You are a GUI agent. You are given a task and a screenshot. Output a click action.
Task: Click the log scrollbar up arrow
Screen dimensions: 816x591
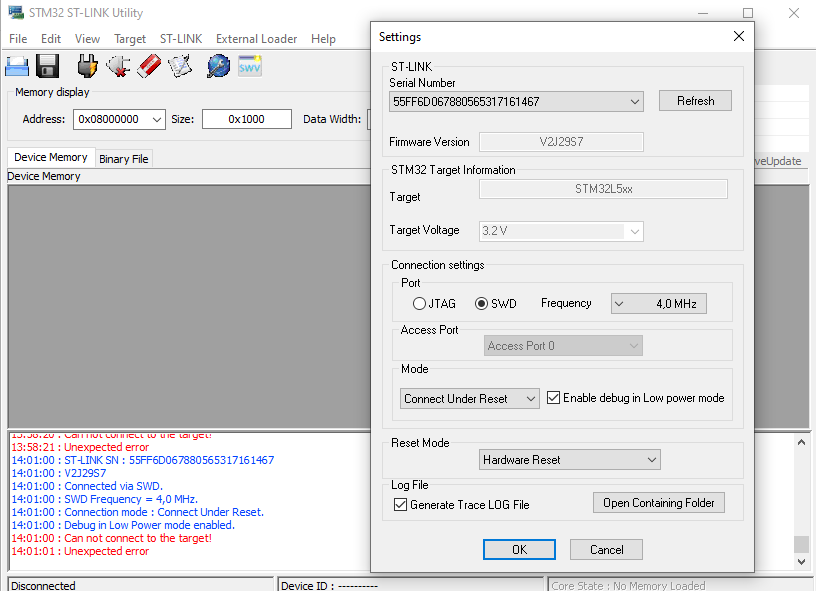pyautogui.click(x=801, y=442)
